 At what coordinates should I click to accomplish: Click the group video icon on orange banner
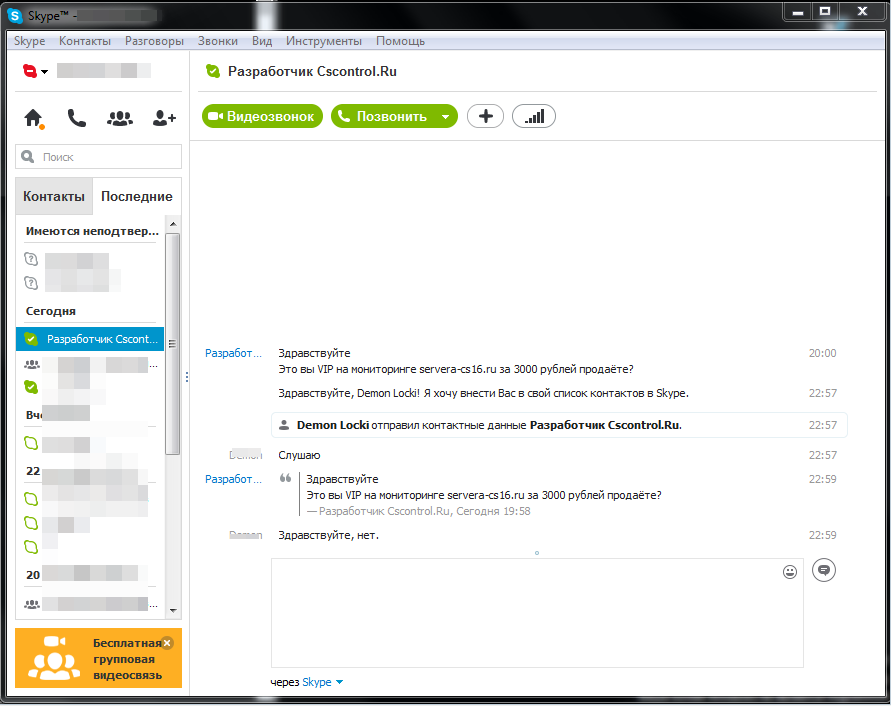[x=54, y=658]
